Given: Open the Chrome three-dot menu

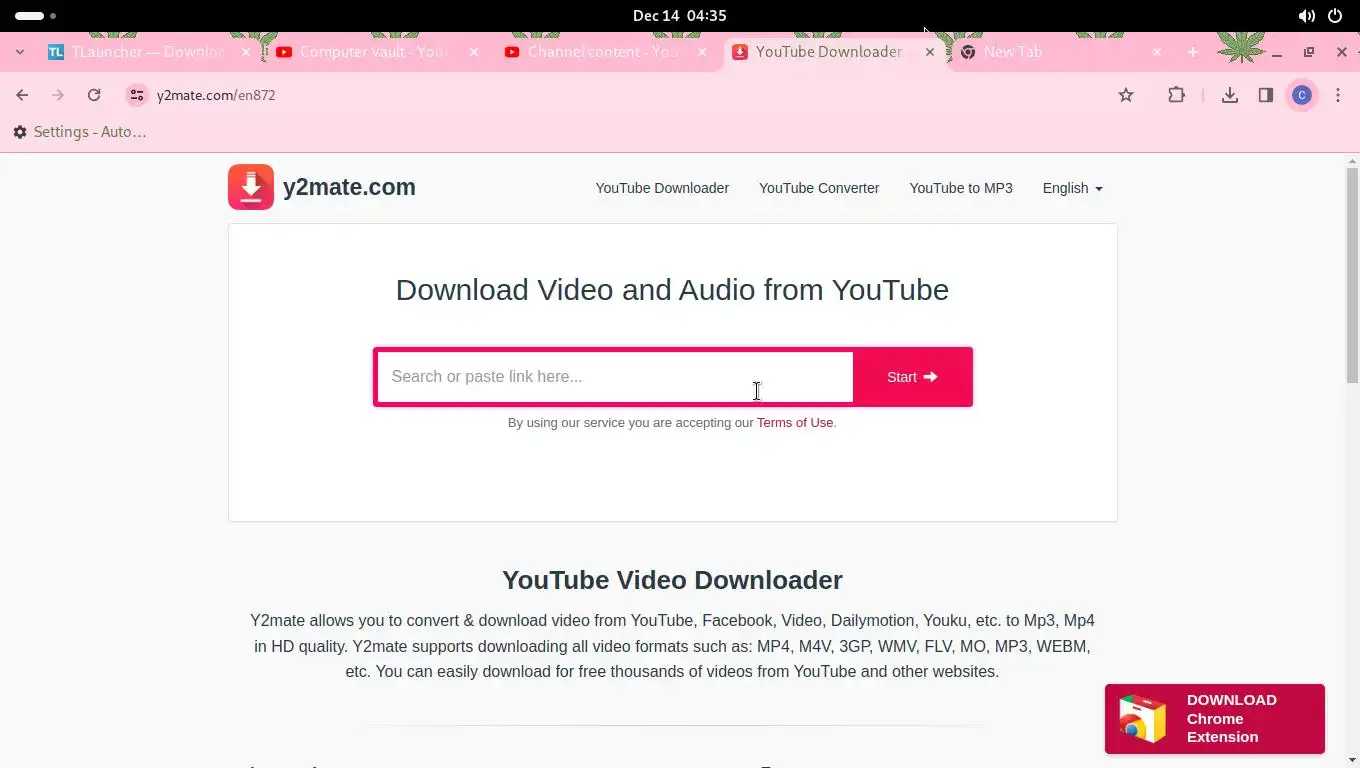Looking at the screenshot, I should pos(1338,95).
